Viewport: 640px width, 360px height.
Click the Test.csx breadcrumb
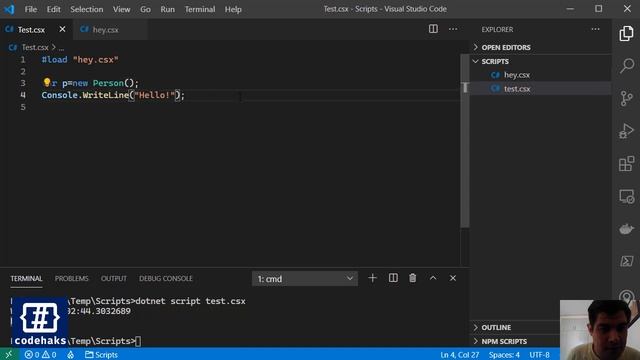(35, 47)
